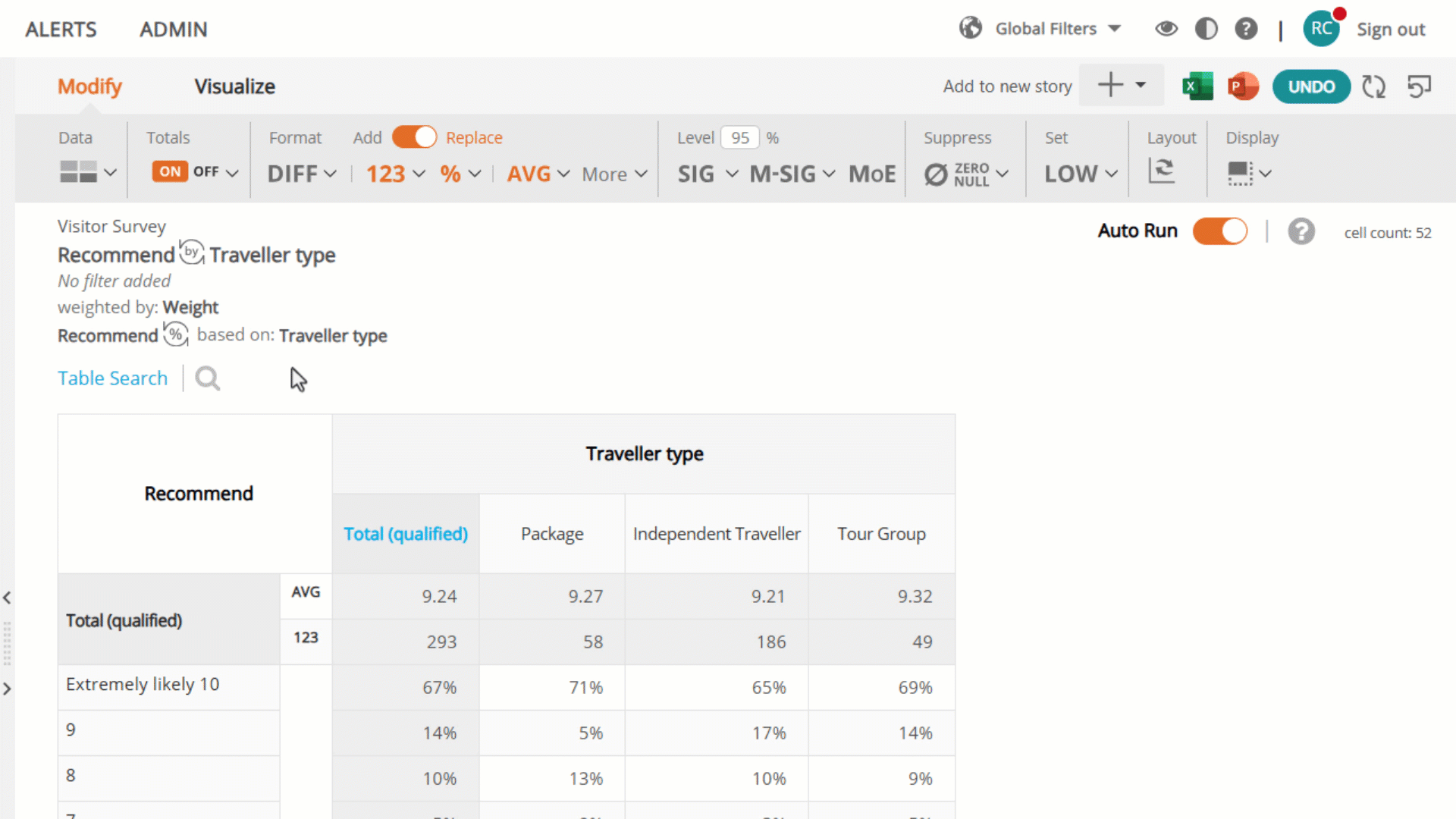The height and width of the screenshot is (819, 1456).
Task: Click the UNDO button
Action: coord(1311,86)
